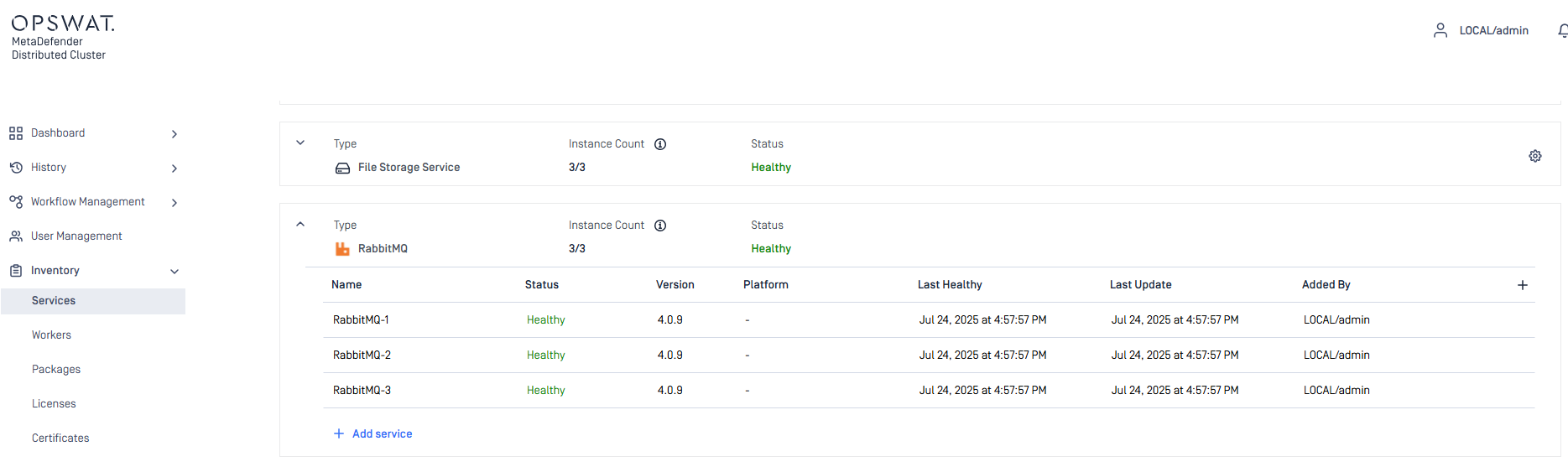
Task: Open the Workers page in sidebar
Action: point(51,335)
